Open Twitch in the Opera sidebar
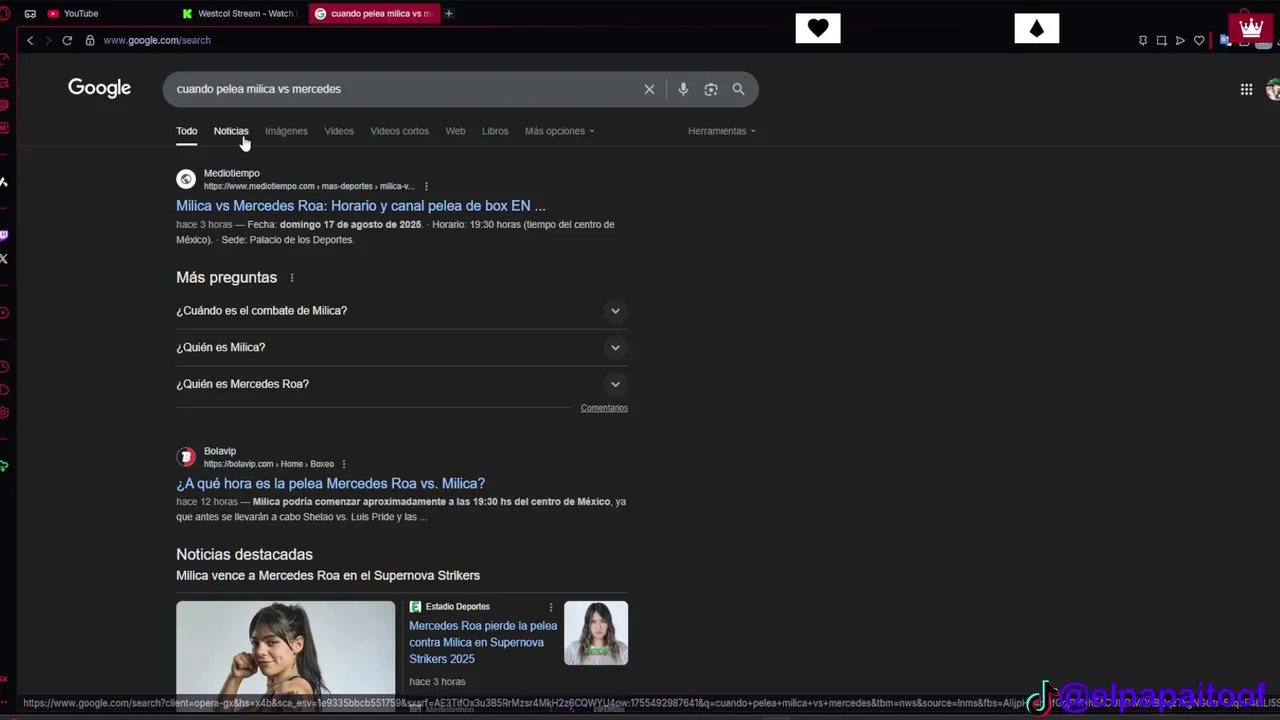This screenshot has height=720, width=1280. click(4, 236)
